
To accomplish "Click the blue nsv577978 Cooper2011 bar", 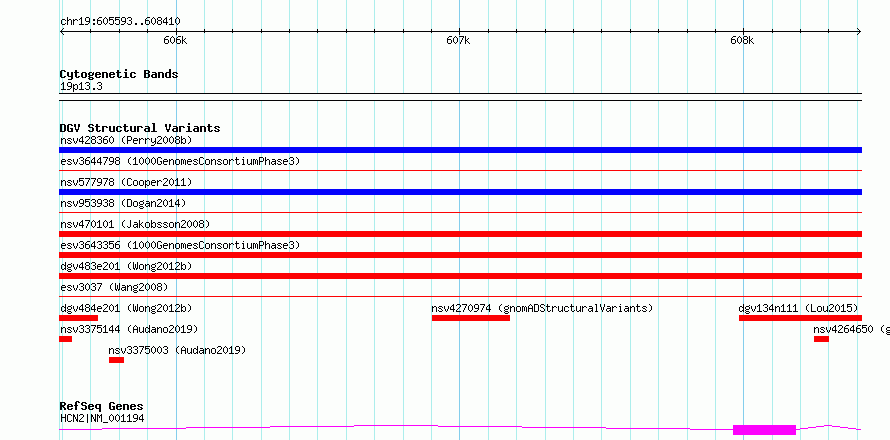I will coord(460,192).
